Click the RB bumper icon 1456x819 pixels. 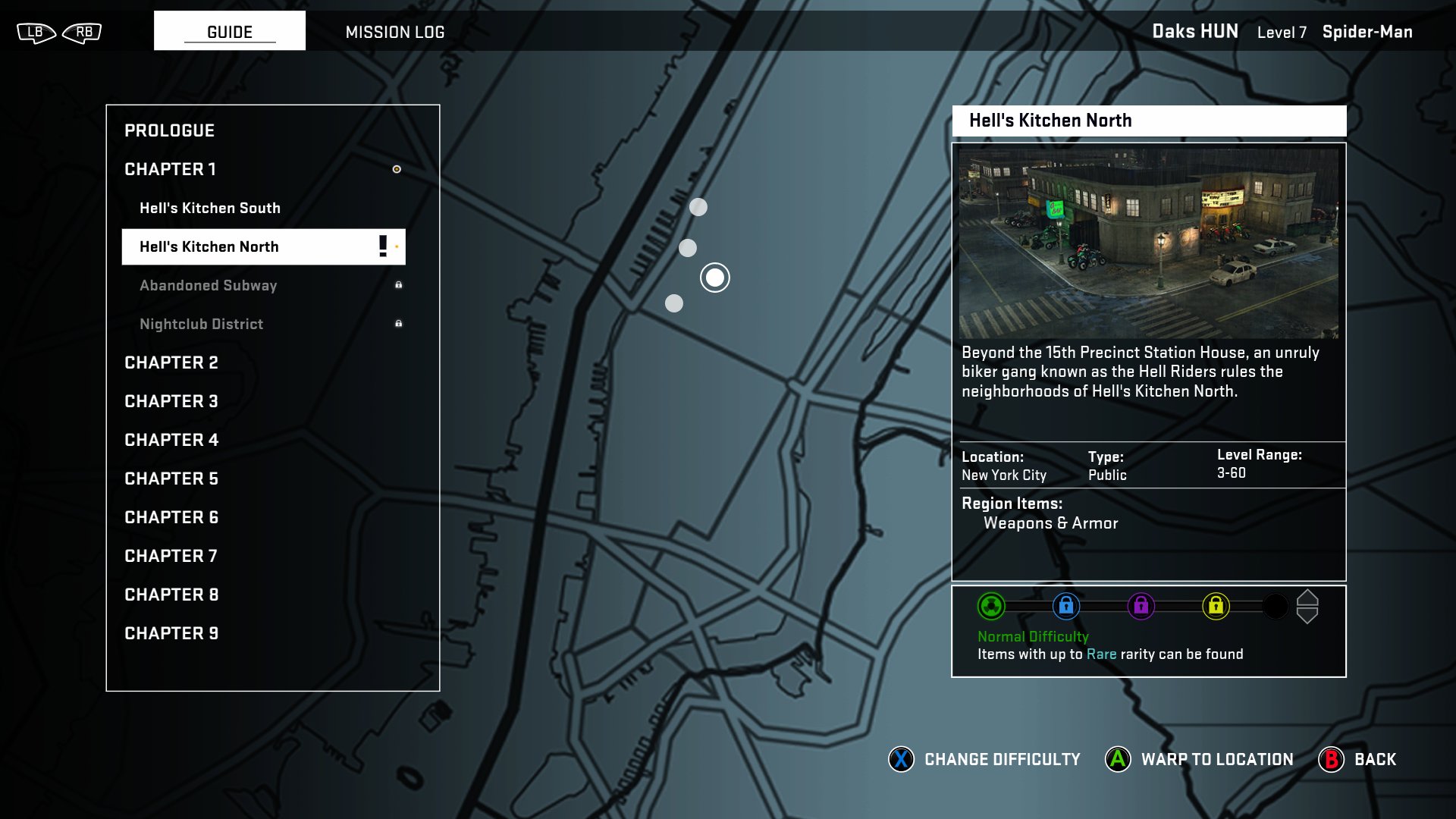tap(83, 32)
